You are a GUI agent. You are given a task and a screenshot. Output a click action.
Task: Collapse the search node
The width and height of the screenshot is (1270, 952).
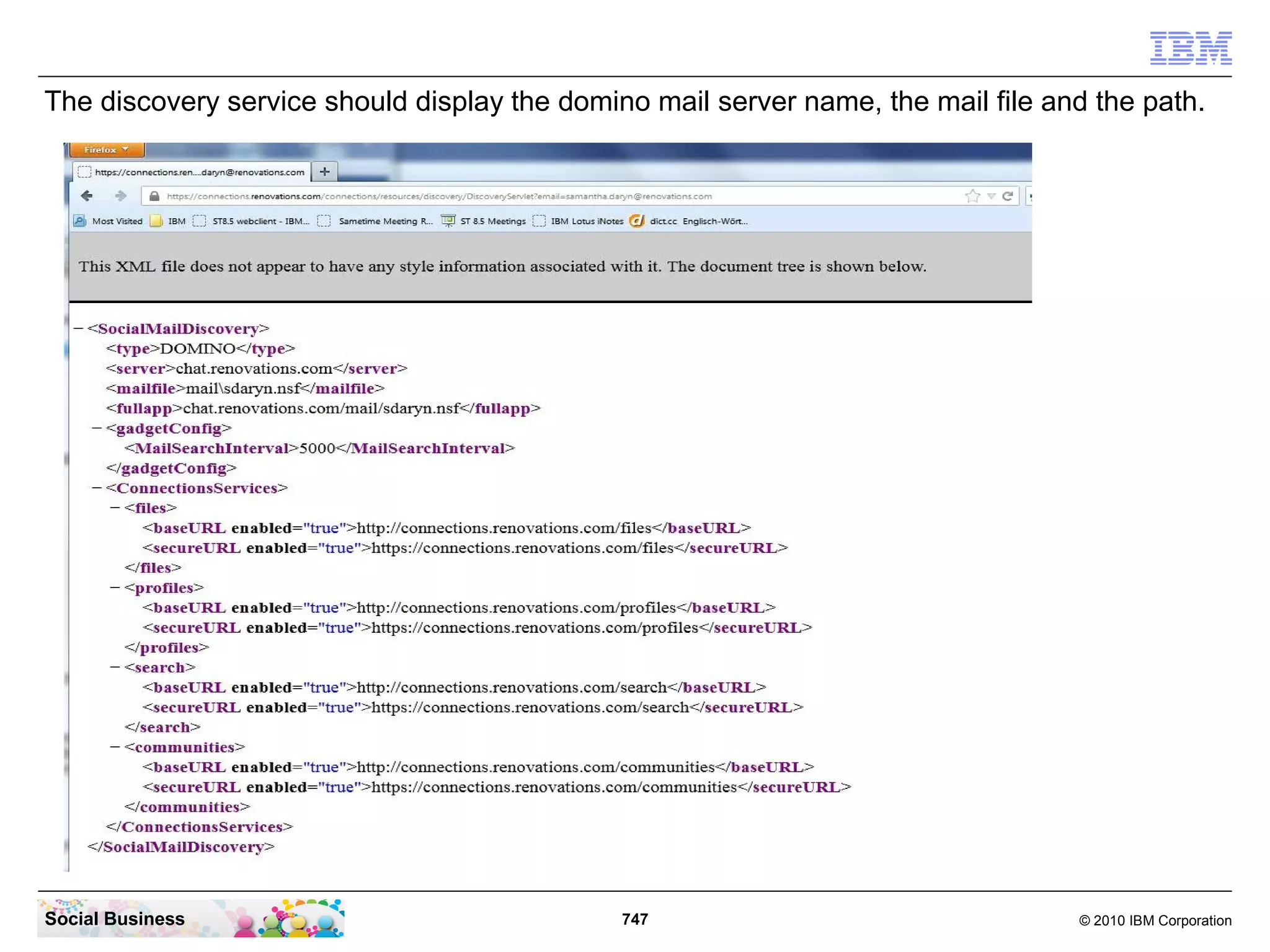(115, 668)
